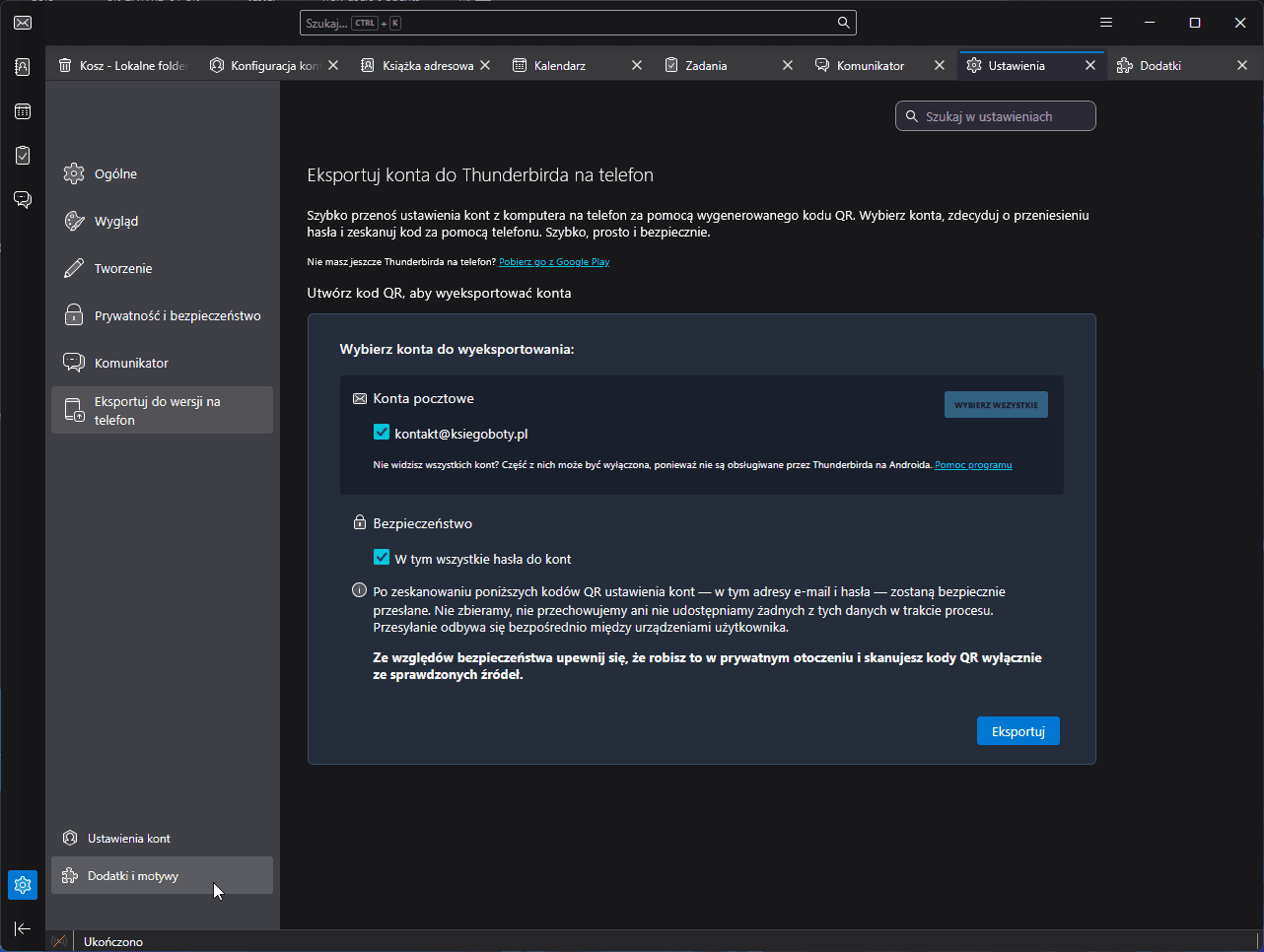Select Eksportuj do wersji na telefon

pyautogui.click(x=162, y=410)
